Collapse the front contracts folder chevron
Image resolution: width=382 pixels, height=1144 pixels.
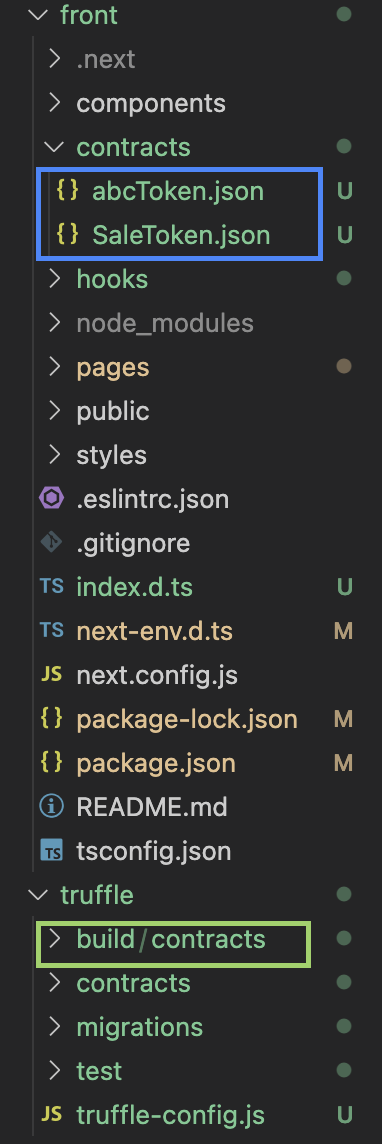tap(54, 147)
